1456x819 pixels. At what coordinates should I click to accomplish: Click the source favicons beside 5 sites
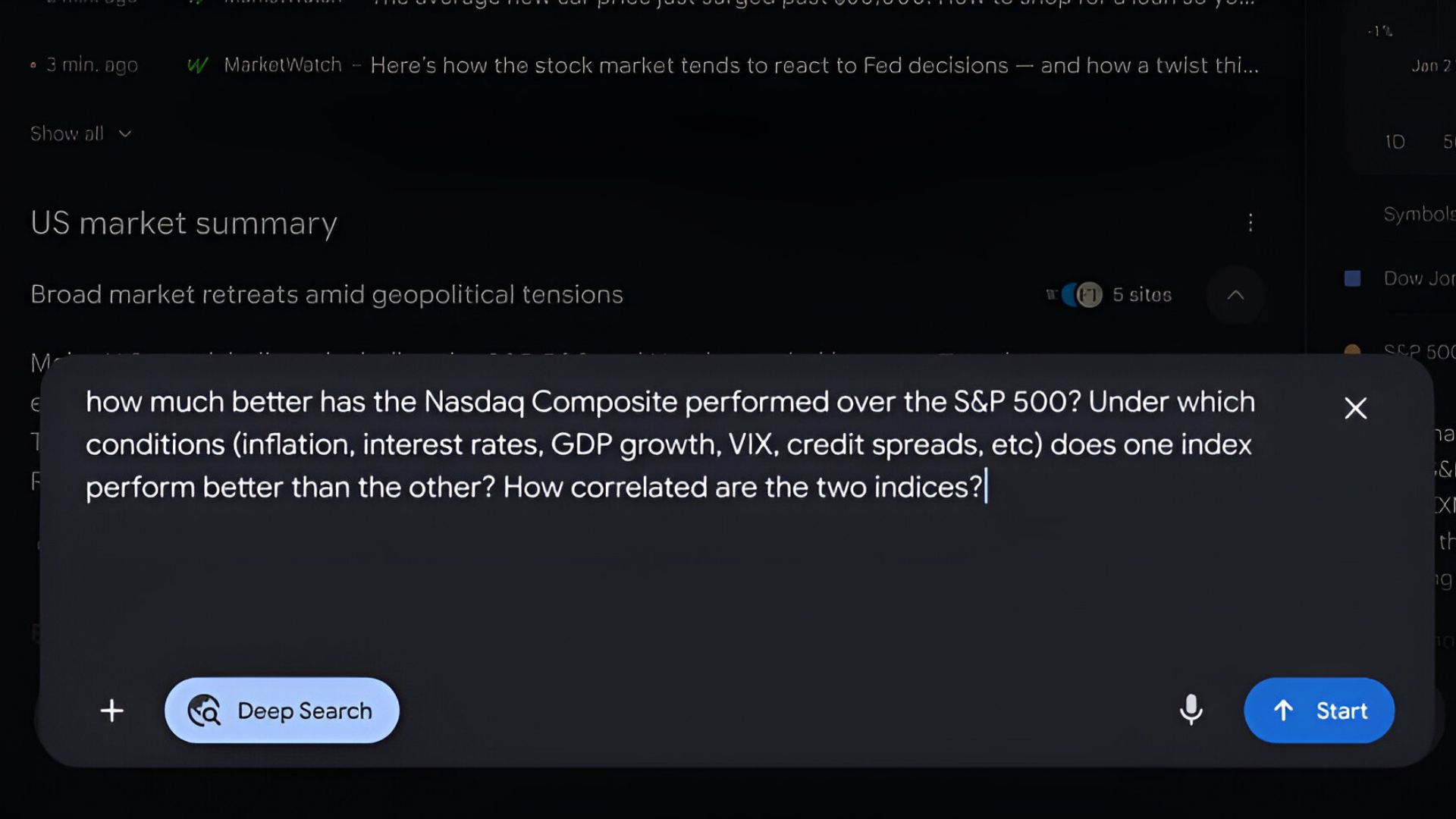(1075, 295)
